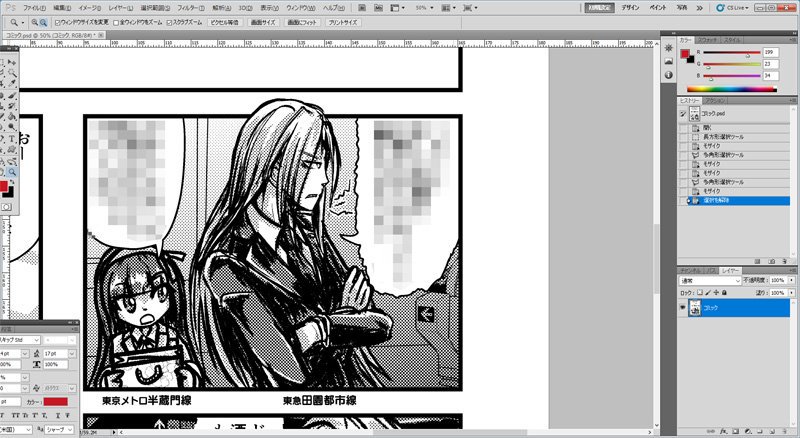The height and width of the screenshot is (438, 800).
Task: Add layer mask in Layers panel
Action: (x=735, y=431)
